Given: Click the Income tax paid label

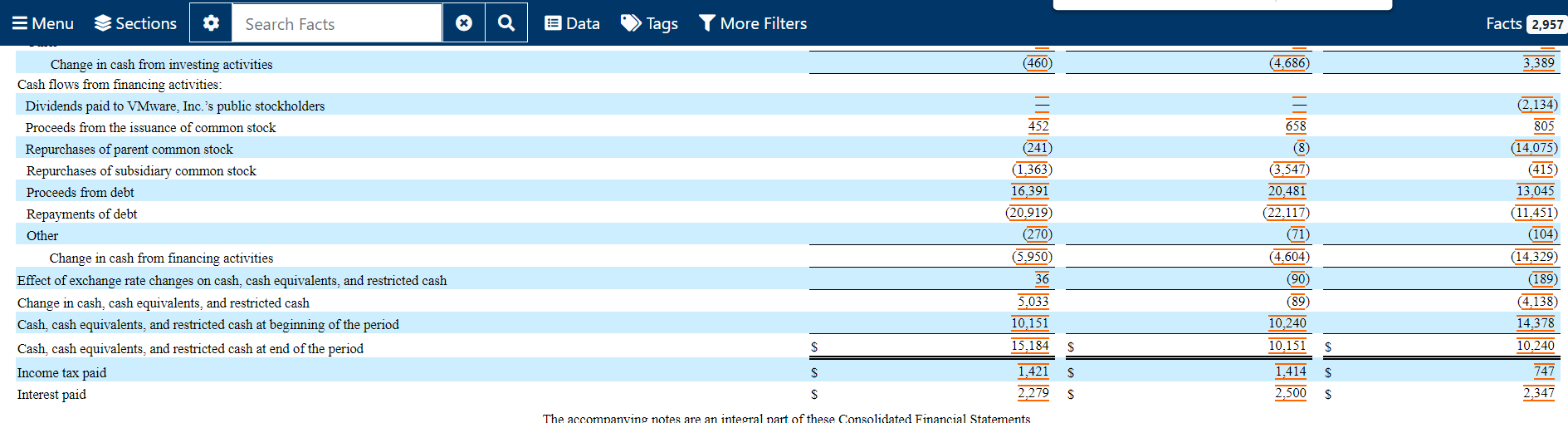Looking at the screenshot, I should point(61,372).
